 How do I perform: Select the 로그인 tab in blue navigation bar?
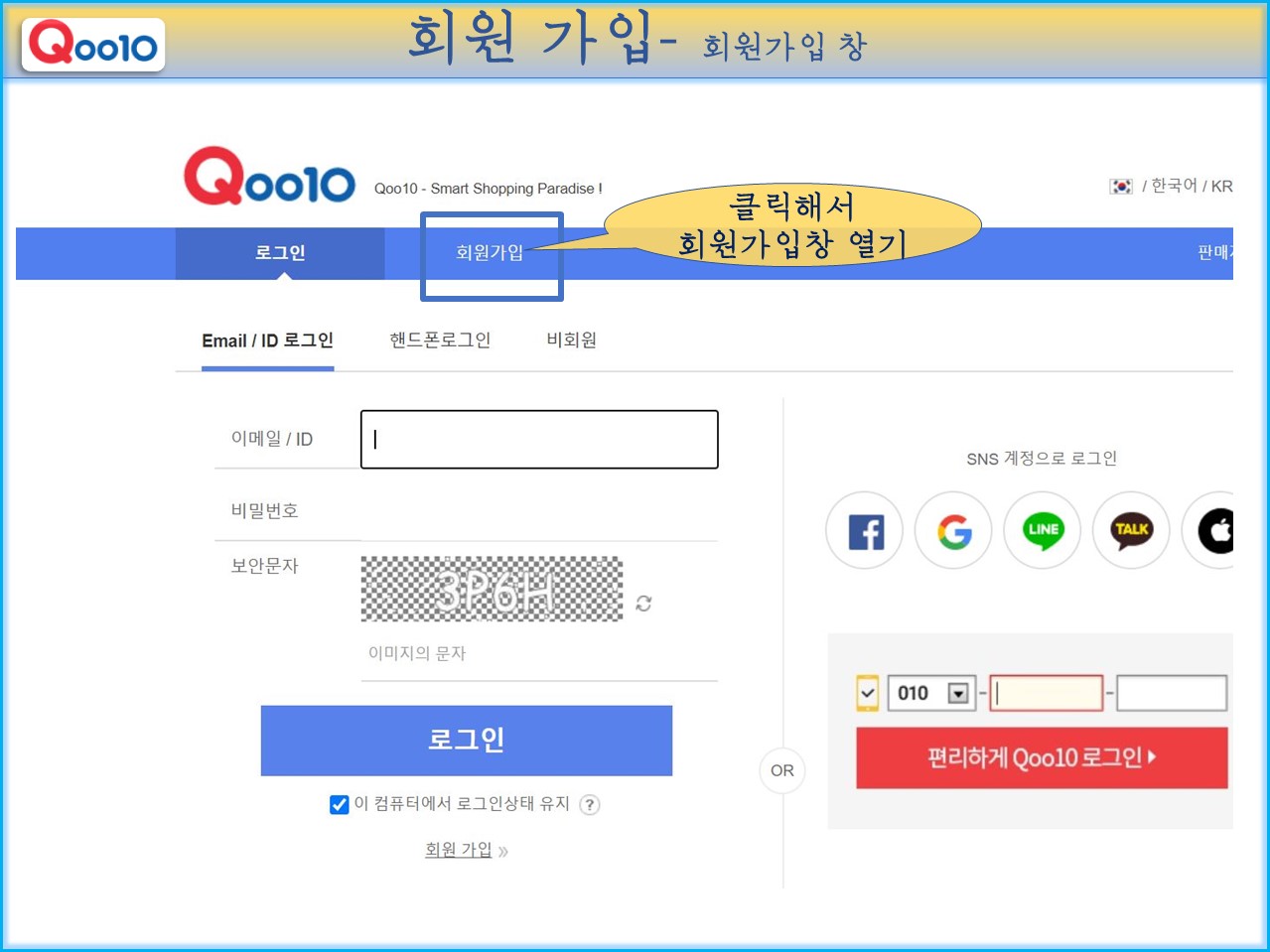coord(280,253)
